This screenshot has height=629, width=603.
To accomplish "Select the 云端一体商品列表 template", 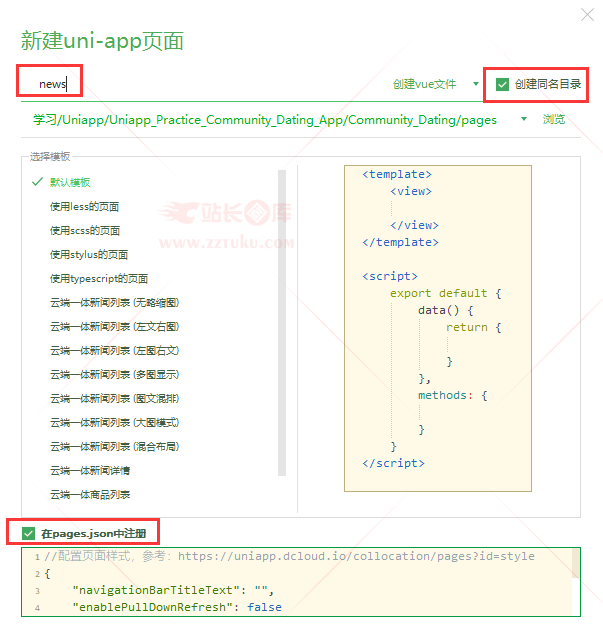I will (90, 494).
